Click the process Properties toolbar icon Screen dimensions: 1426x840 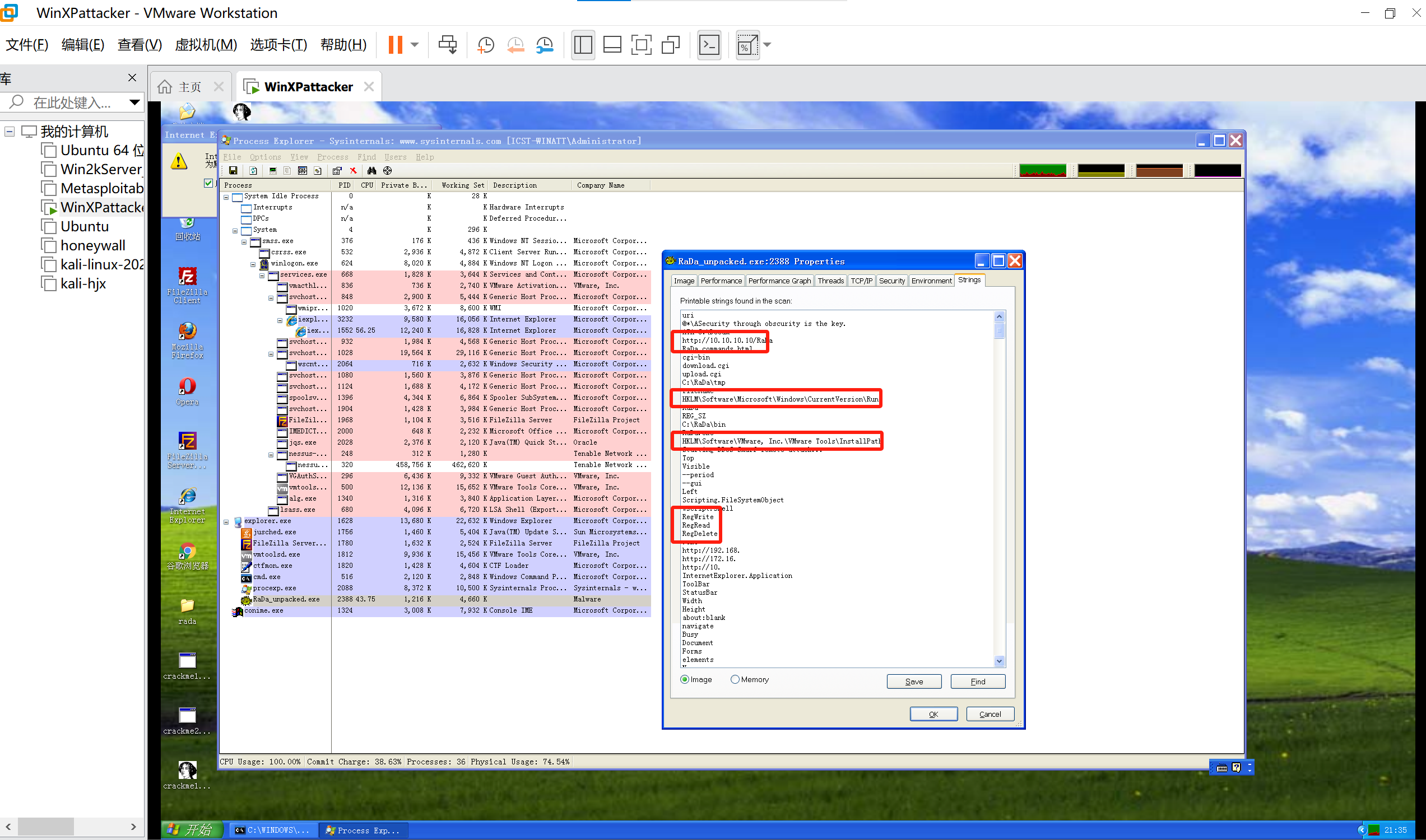[x=337, y=171]
